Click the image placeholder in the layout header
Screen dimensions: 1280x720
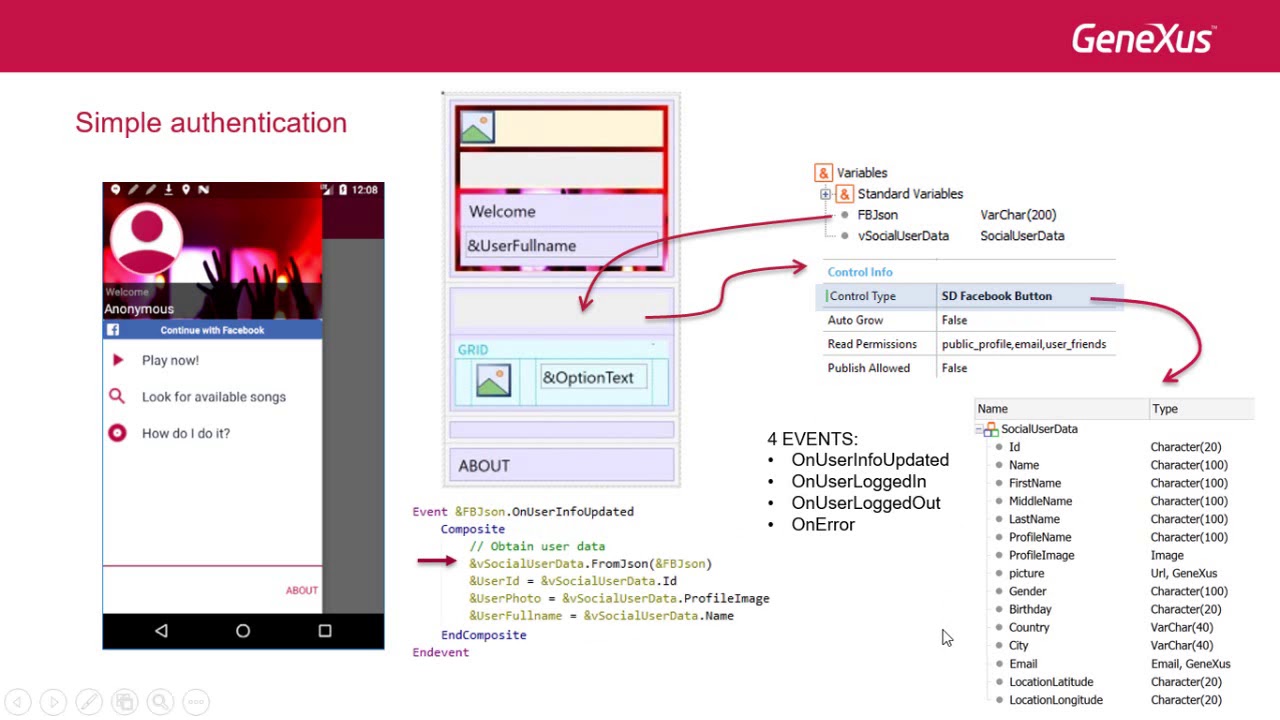coord(477,128)
